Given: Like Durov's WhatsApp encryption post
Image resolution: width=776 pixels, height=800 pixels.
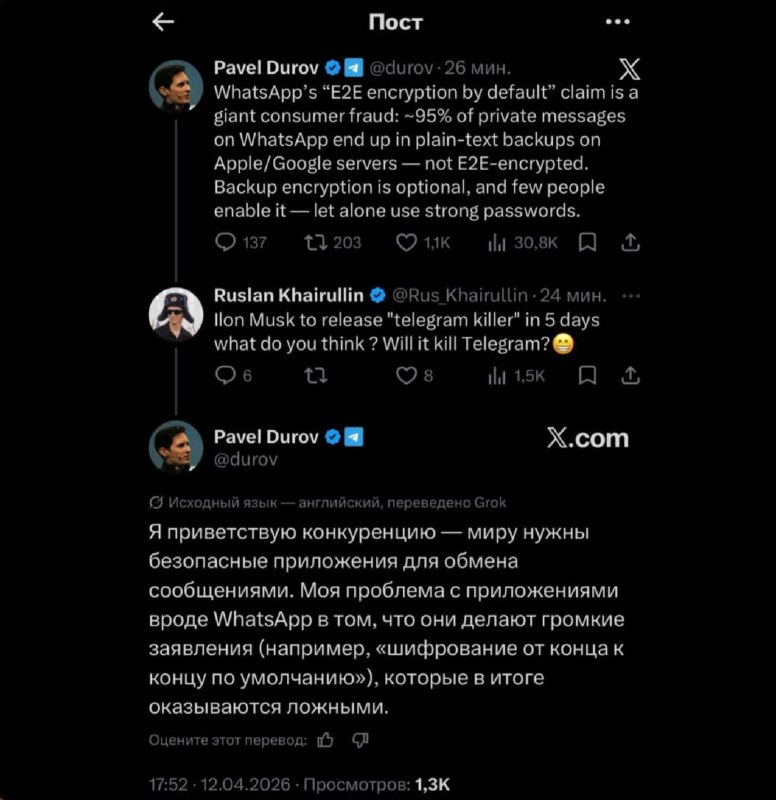Looking at the screenshot, I should click(x=405, y=242).
